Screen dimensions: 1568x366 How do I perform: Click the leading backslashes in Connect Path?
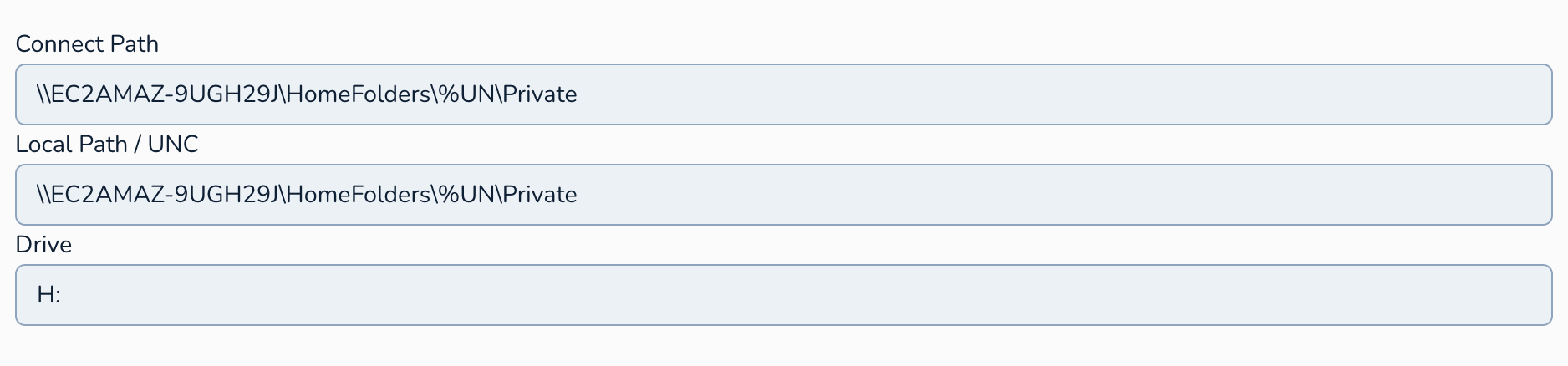43,94
